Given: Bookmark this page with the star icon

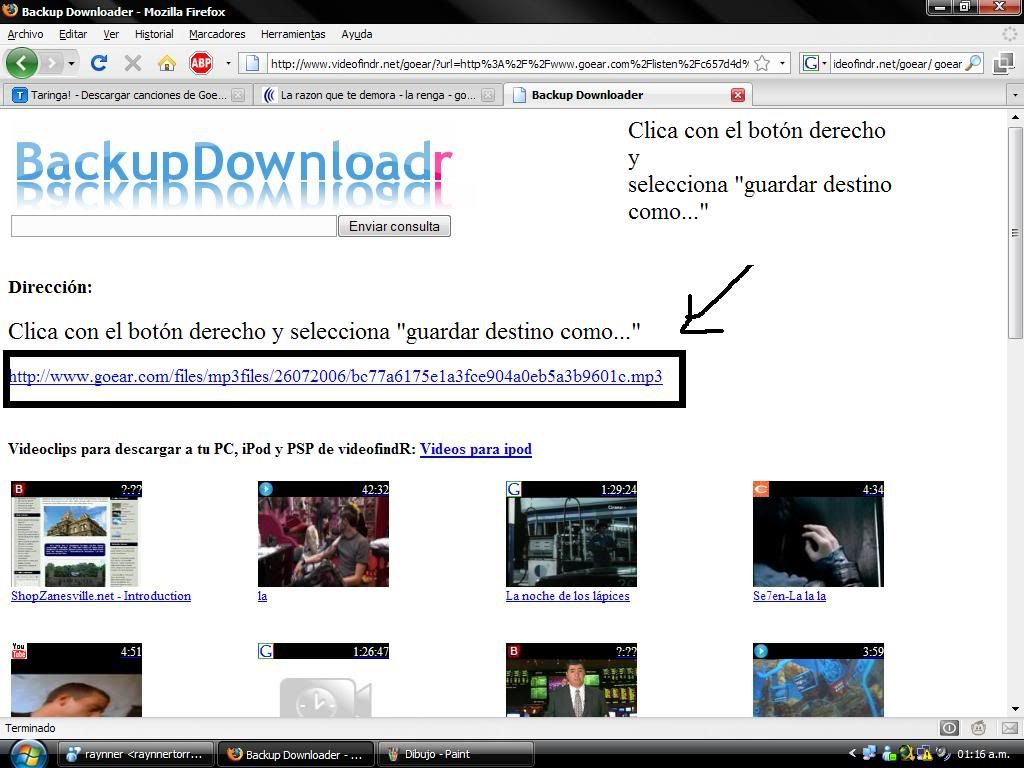Looking at the screenshot, I should [x=762, y=63].
